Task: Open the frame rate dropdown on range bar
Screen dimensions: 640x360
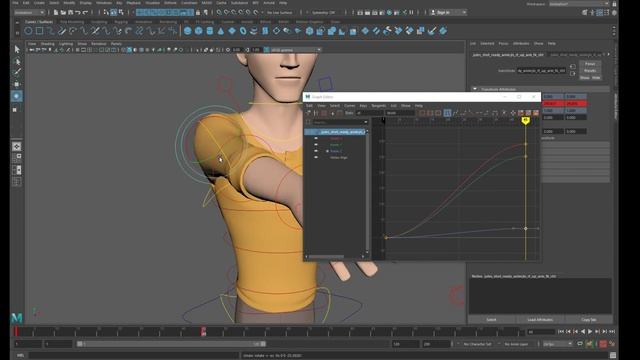Action: coord(558,344)
